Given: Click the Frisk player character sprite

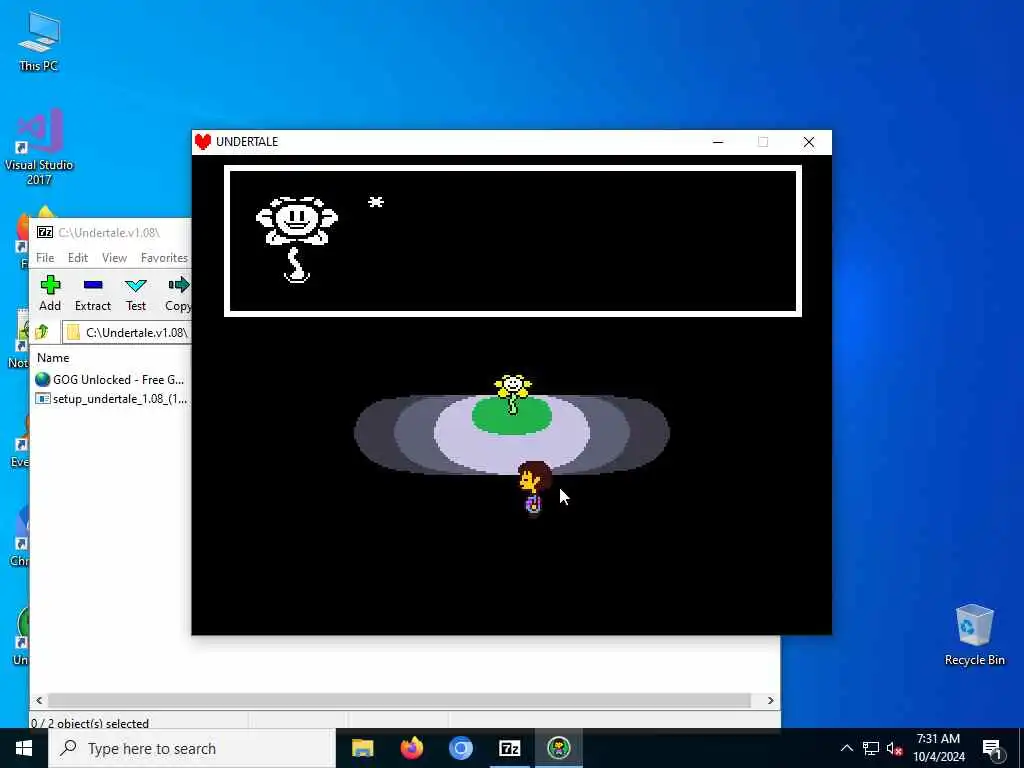Looking at the screenshot, I should click(534, 488).
